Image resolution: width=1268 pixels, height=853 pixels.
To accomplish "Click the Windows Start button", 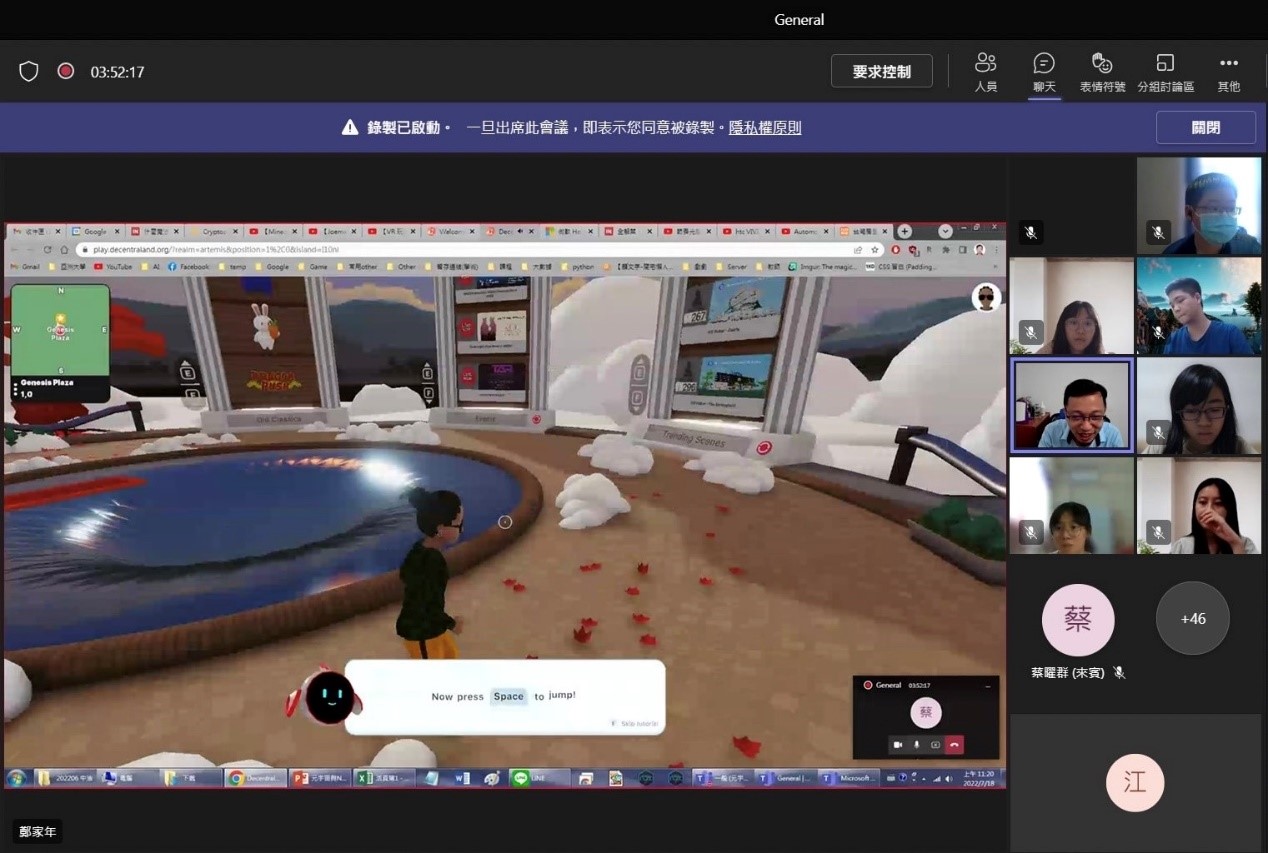I will click(x=17, y=778).
